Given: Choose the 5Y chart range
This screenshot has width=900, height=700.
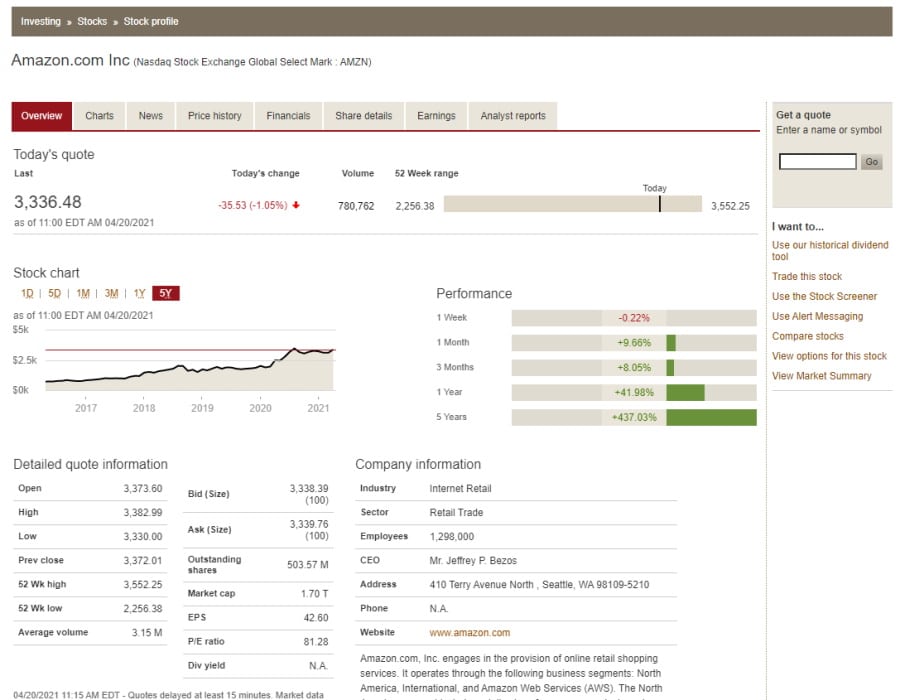Looking at the screenshot, I should click(167, 294).
